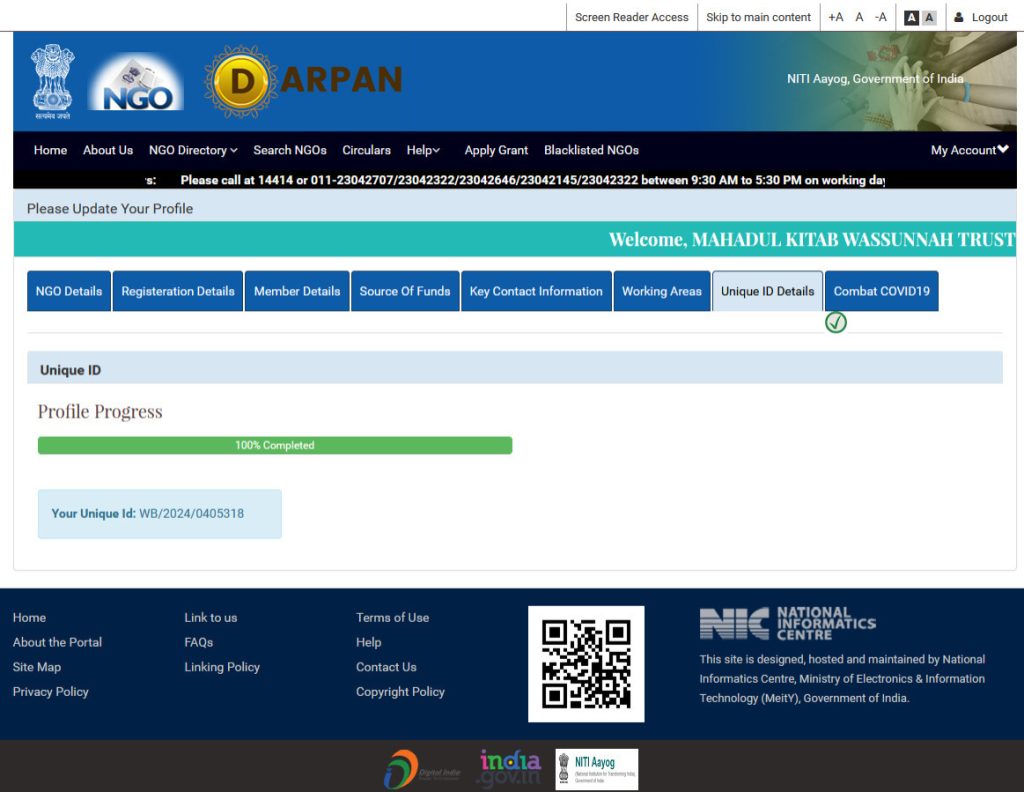
Task: Click the NGO Darpan logo
Action: (302, 81)
